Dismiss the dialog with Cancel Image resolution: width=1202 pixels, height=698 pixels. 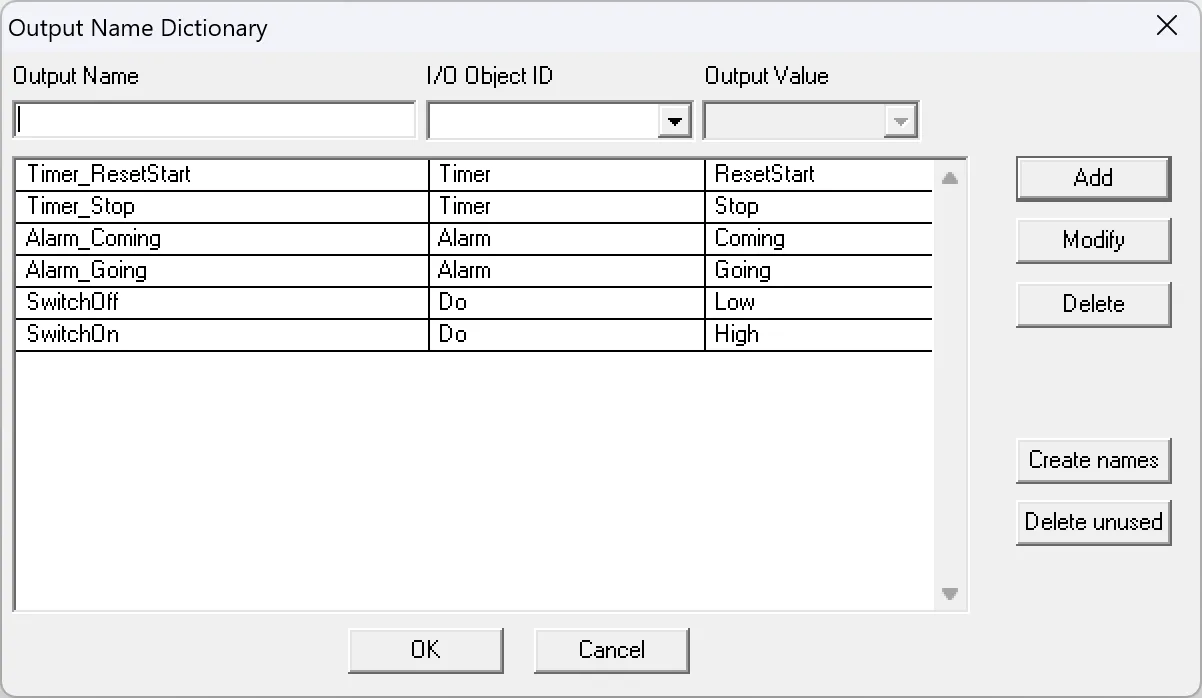(x=611, y=650)
